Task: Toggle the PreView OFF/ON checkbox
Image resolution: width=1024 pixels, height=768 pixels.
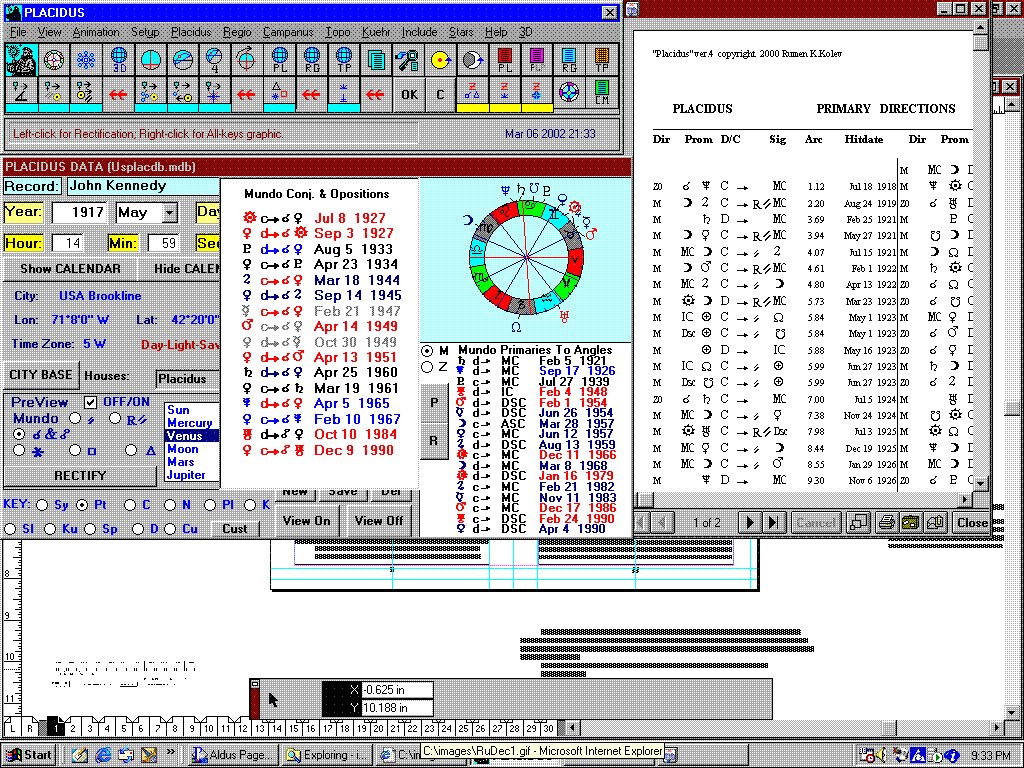Action: point(91,402)
